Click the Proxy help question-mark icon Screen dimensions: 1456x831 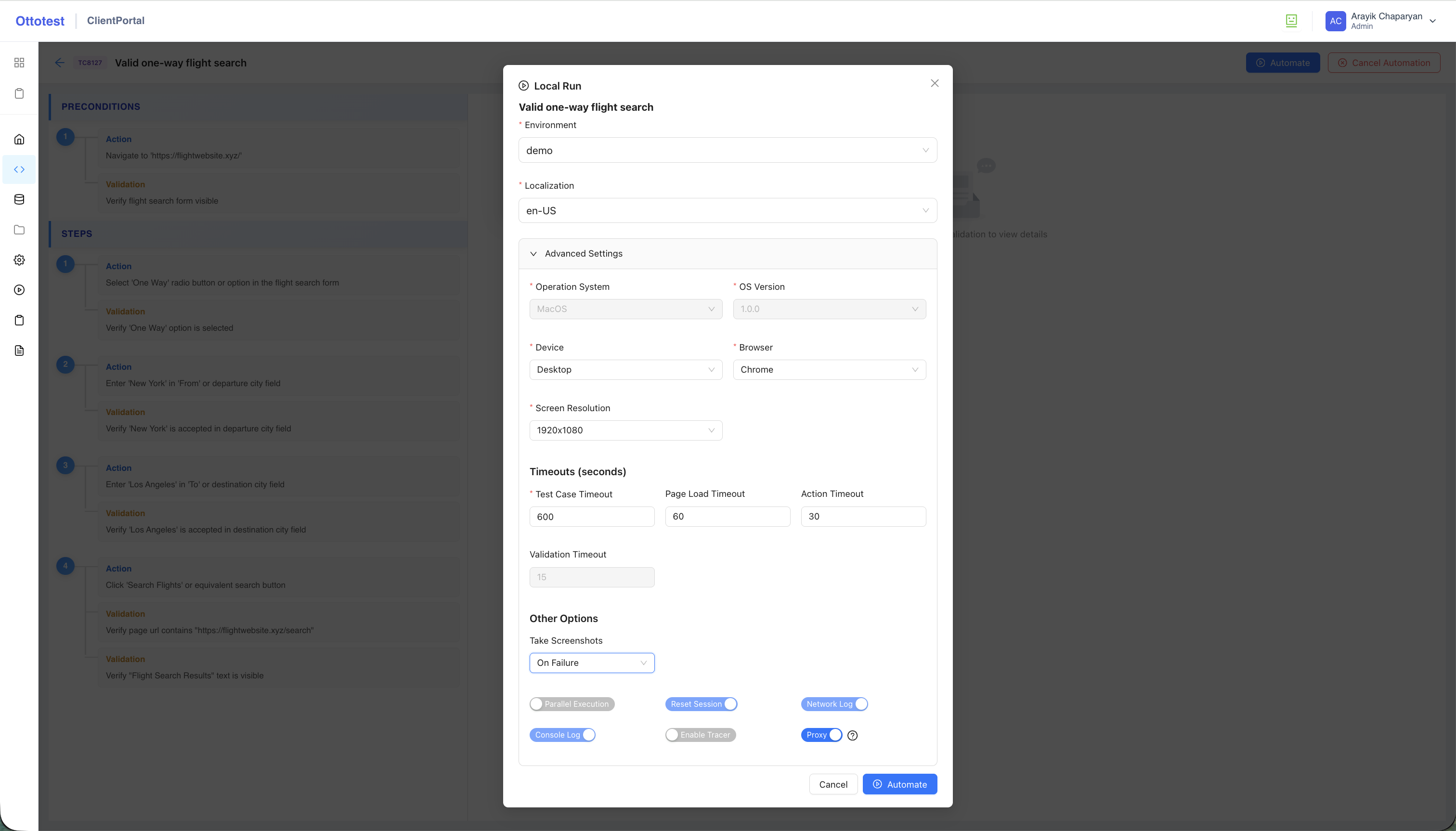click(852, 735)
